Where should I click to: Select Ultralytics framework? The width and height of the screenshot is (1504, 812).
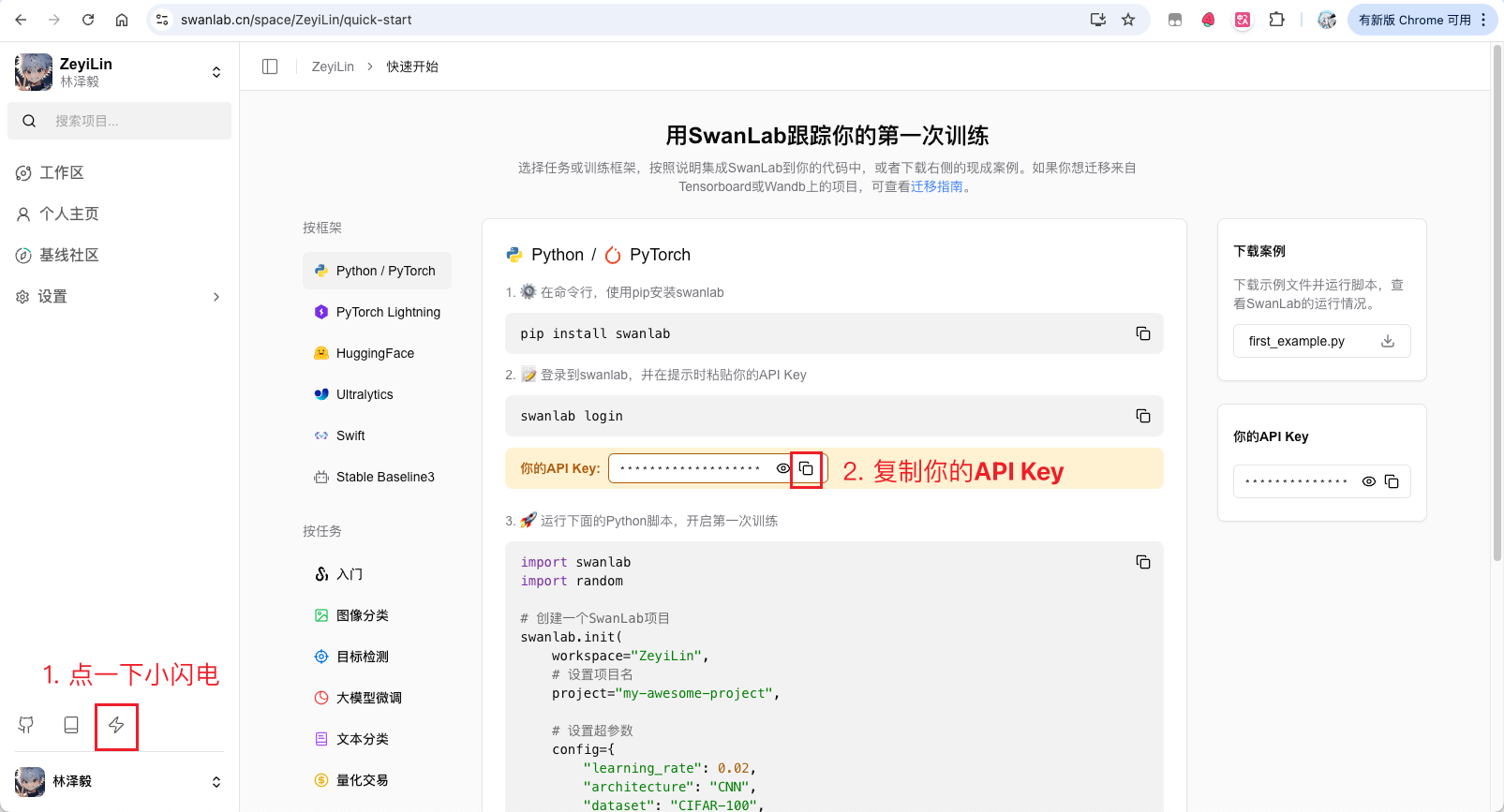[377, 394]
